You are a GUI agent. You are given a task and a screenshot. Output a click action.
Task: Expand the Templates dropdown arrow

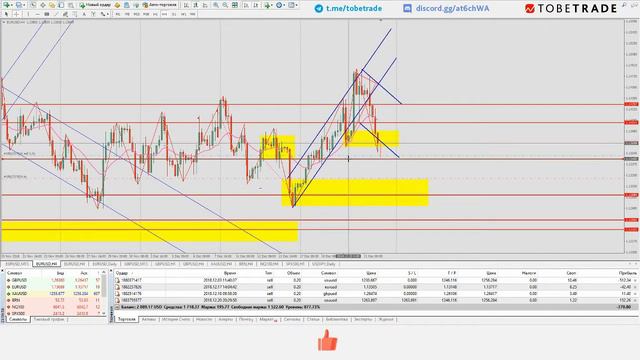296,5
